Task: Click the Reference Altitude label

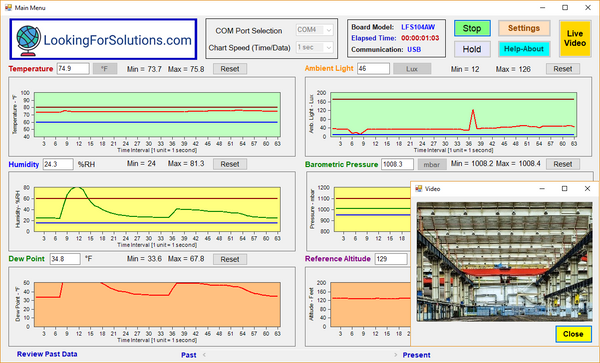Action: (x=338, y=259)
